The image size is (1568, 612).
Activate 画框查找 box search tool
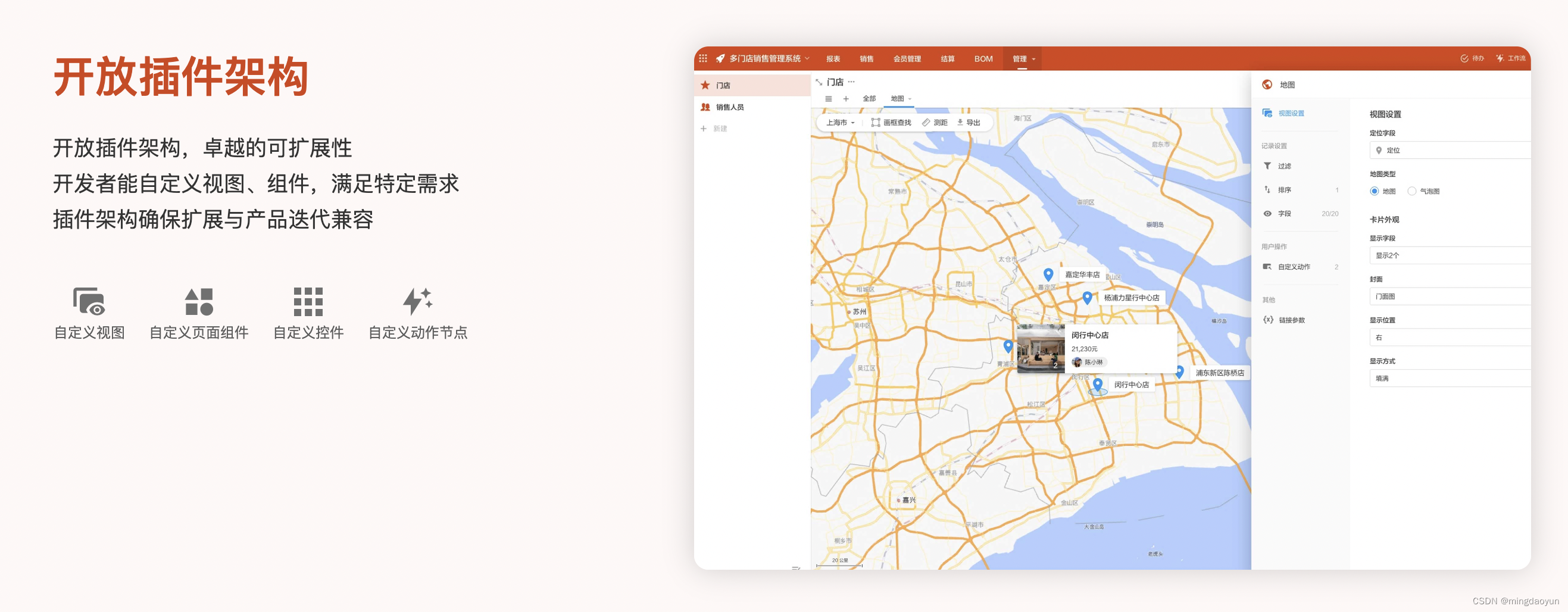click(891, 123)
